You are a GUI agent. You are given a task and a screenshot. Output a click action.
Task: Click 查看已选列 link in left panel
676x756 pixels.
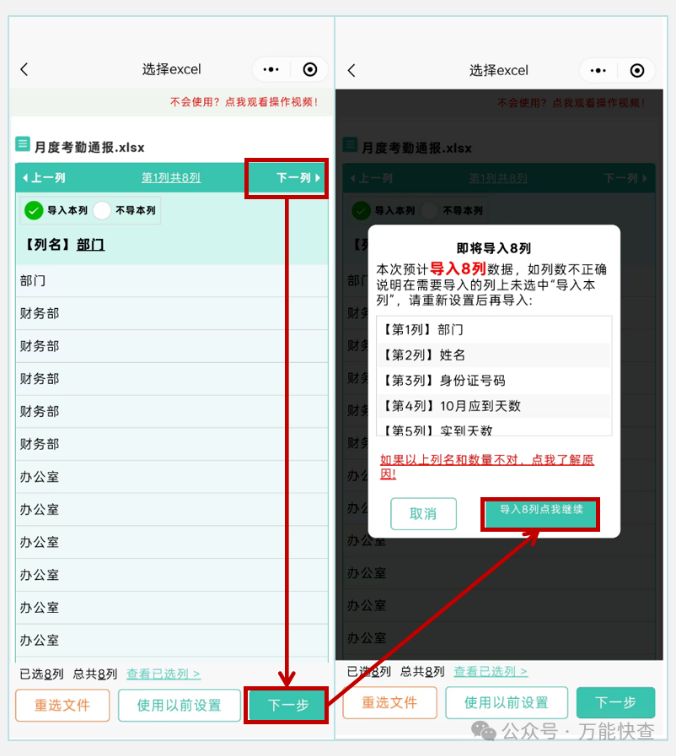pos(163,674)
